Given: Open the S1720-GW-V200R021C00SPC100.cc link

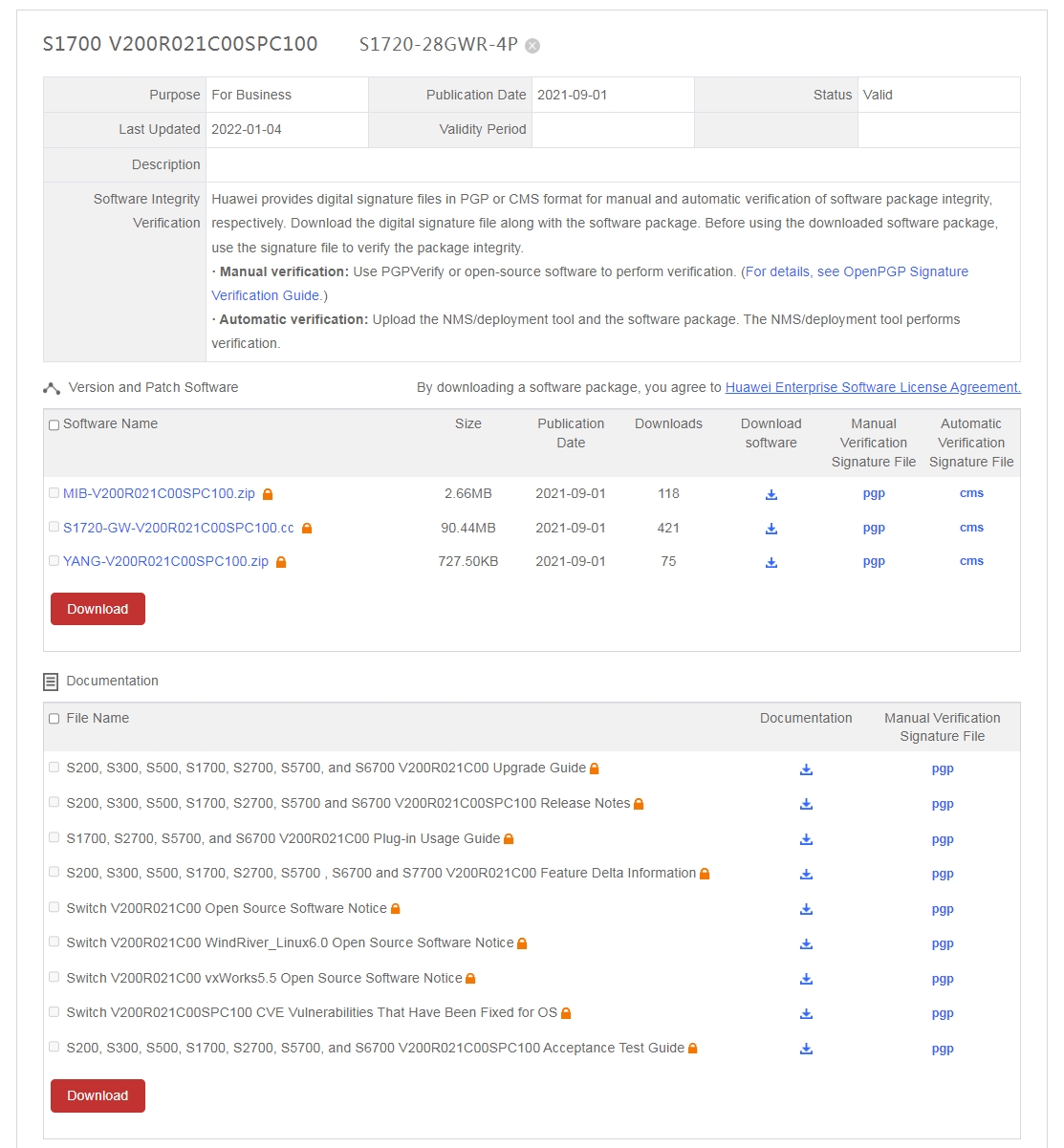Looking at the screenshot, I should [x=179, y=528].
